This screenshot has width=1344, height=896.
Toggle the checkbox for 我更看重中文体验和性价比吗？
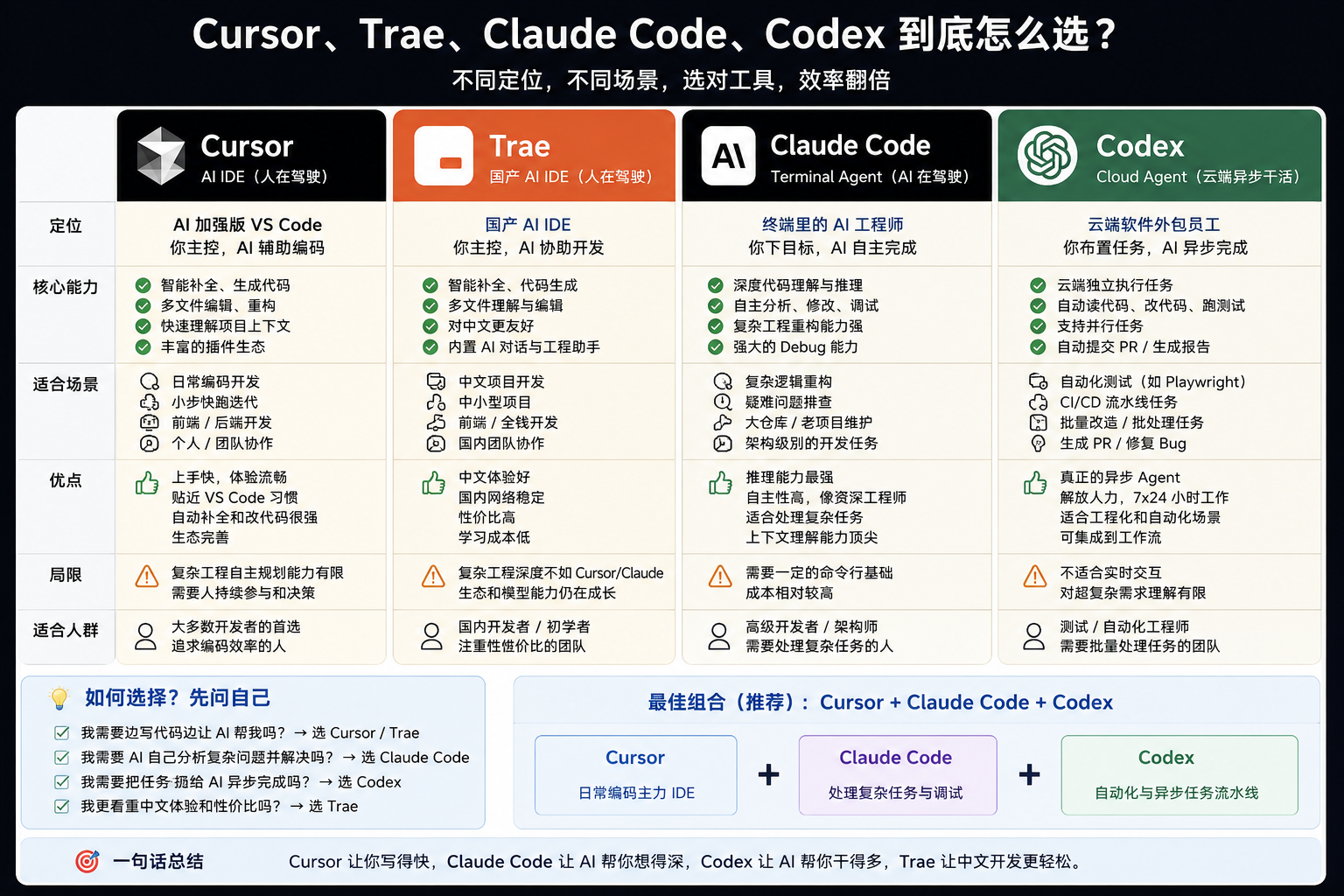coord(62,807)
